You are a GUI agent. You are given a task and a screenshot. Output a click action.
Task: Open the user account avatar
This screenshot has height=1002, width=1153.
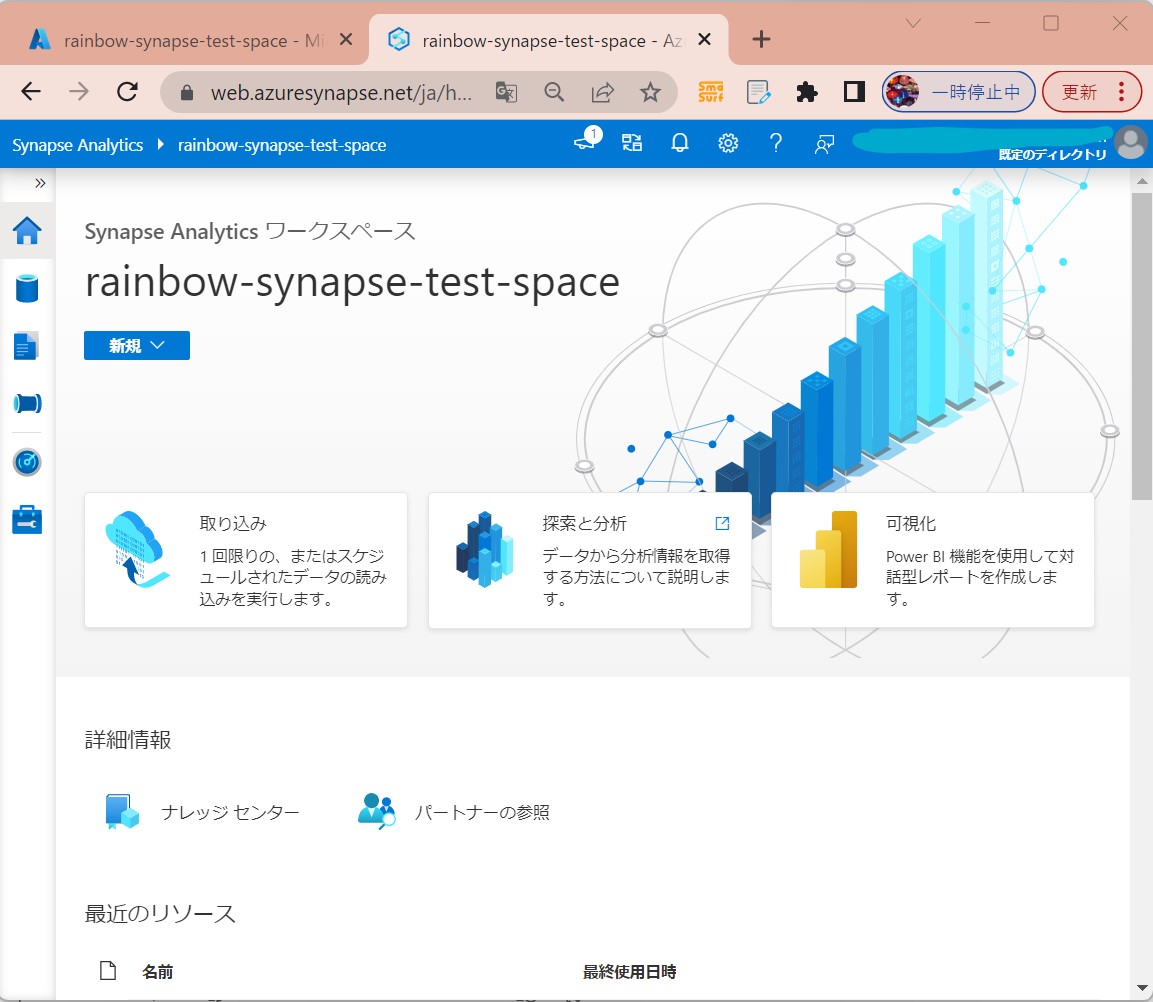[x=1130, y=142]
